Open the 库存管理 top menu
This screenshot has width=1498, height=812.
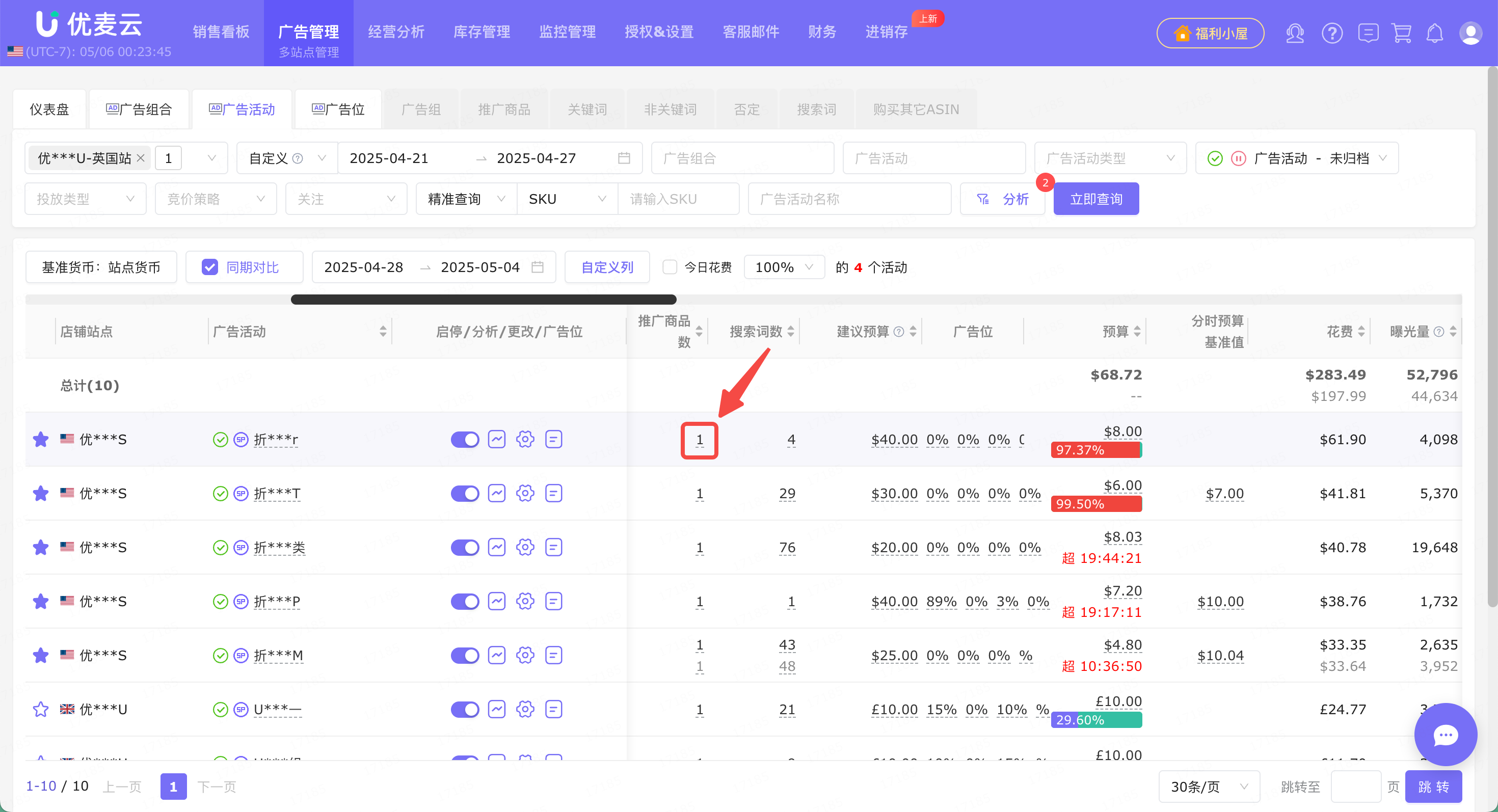click(481, 32)
